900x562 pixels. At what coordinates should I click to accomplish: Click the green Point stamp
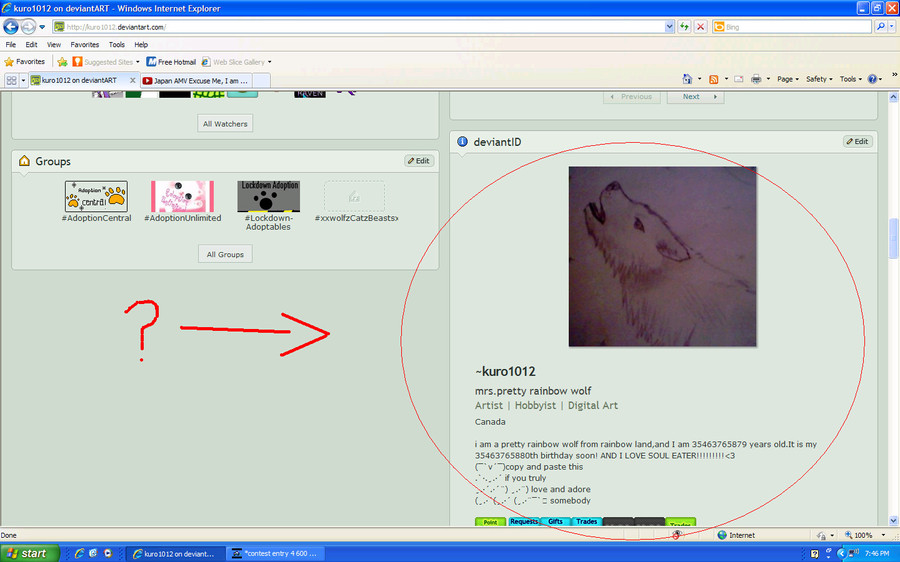coord(490,522)
